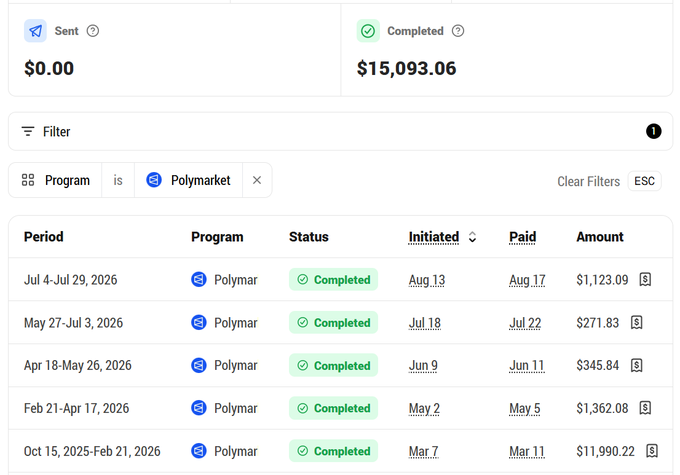Viewport: 680px width, 475px height.
Task: Sort by the Initiated column
Action: coord(434,237)
